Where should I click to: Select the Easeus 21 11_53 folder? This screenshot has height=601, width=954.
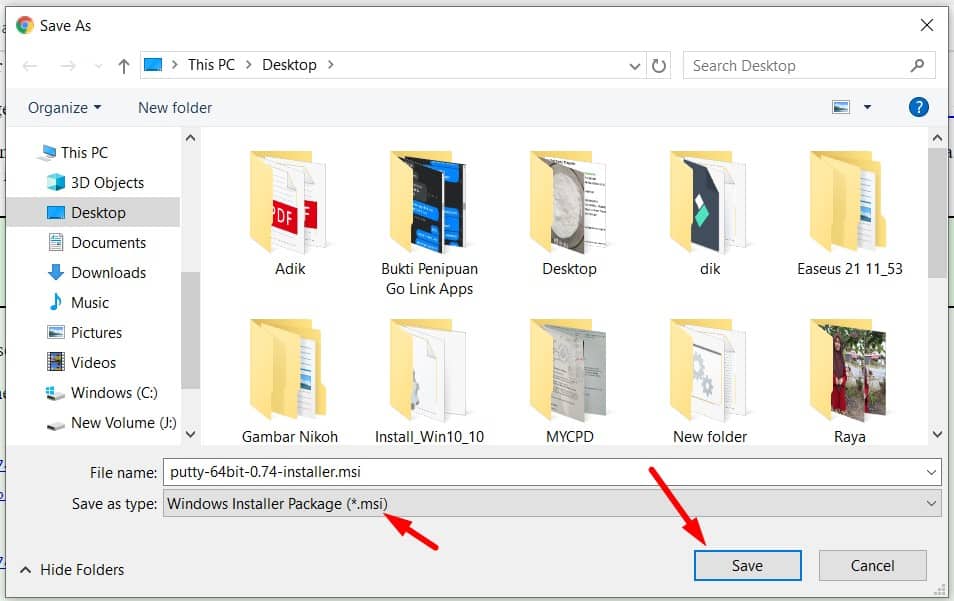(x=849, y=214)
